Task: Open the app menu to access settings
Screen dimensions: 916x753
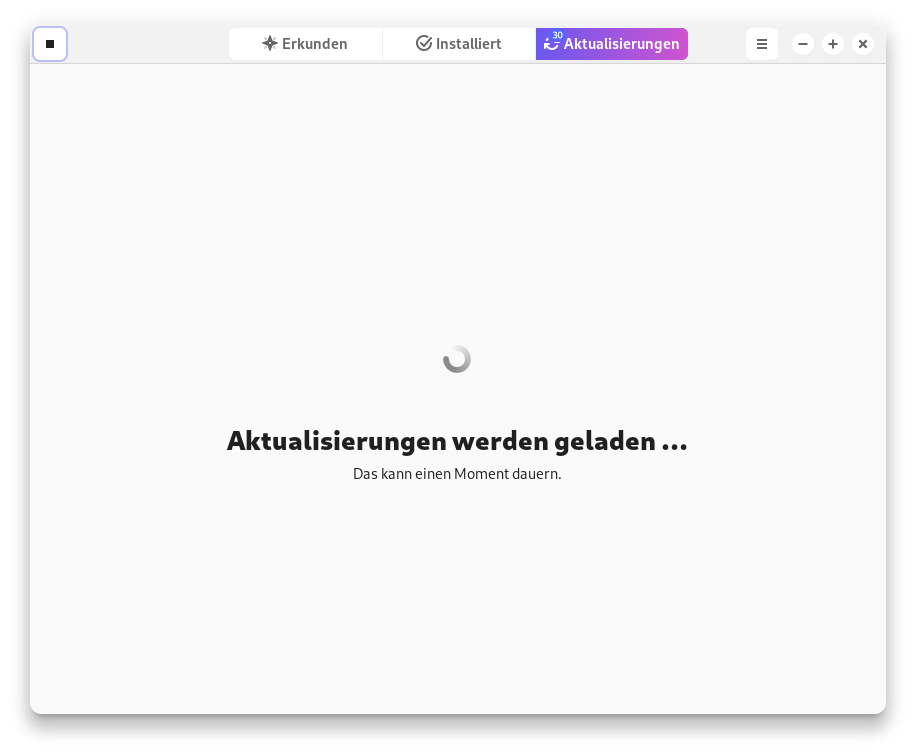Action: click(762, 44)
